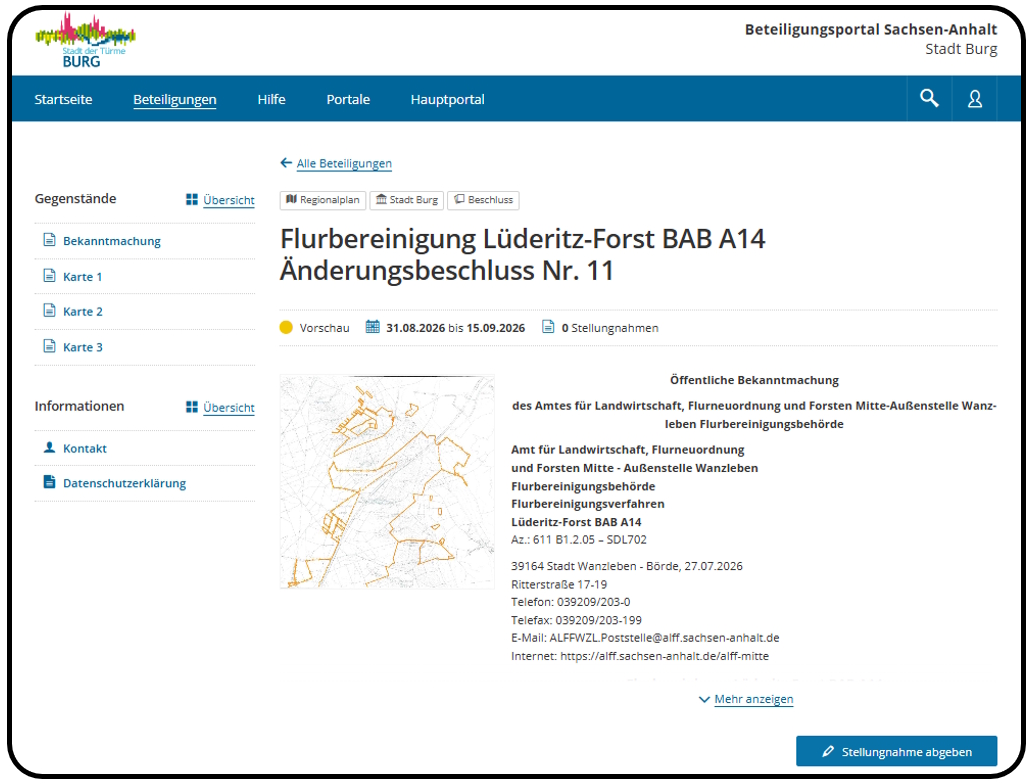1032x784 pixels.
Task: Click Stellungnahme abgeben button label
Action: pyautogui.click(x=906, y=752)
